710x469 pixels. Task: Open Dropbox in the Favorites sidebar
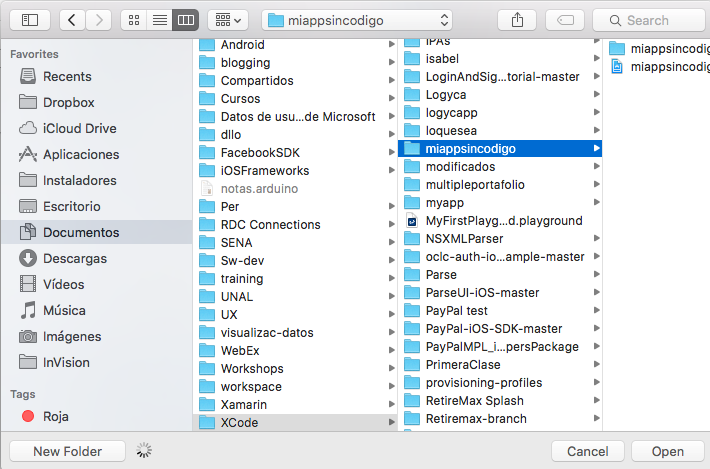pyautogui.click(x=68, y=102)
